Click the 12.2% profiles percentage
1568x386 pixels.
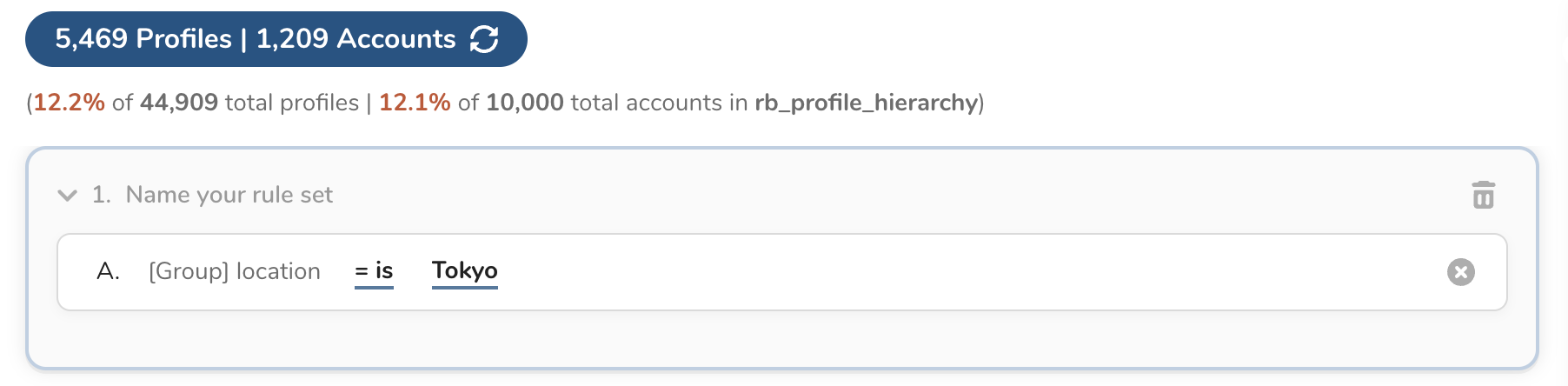(69, 103)
